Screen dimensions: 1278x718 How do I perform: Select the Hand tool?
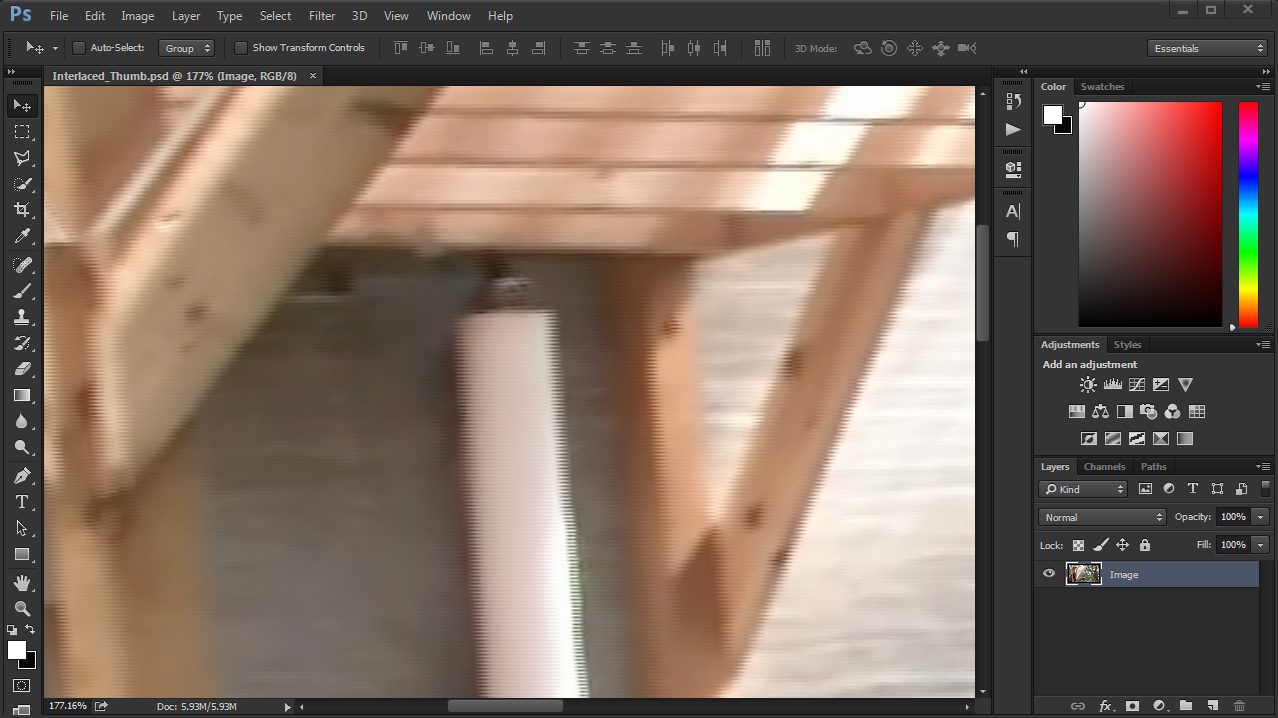(x=22, y=582)
